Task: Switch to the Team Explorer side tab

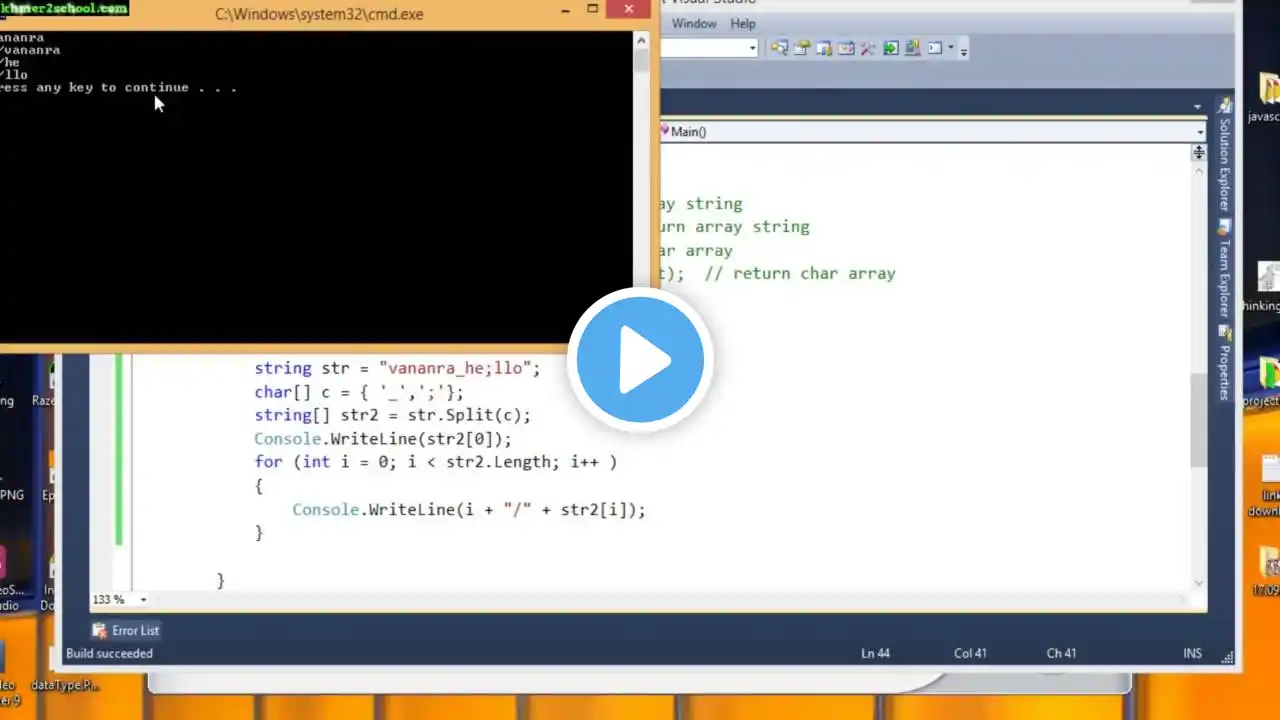Action: [x=1224, y=270]
